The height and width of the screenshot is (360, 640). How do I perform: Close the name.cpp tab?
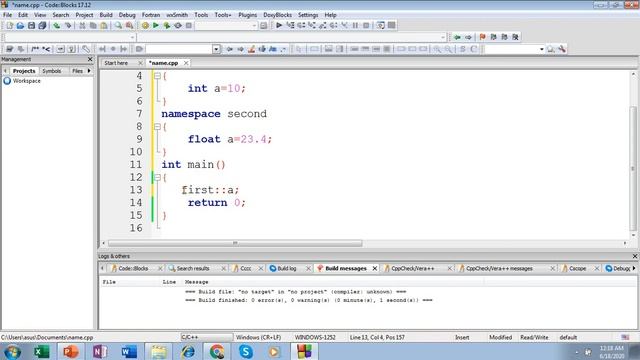click(x=186, y=63)
